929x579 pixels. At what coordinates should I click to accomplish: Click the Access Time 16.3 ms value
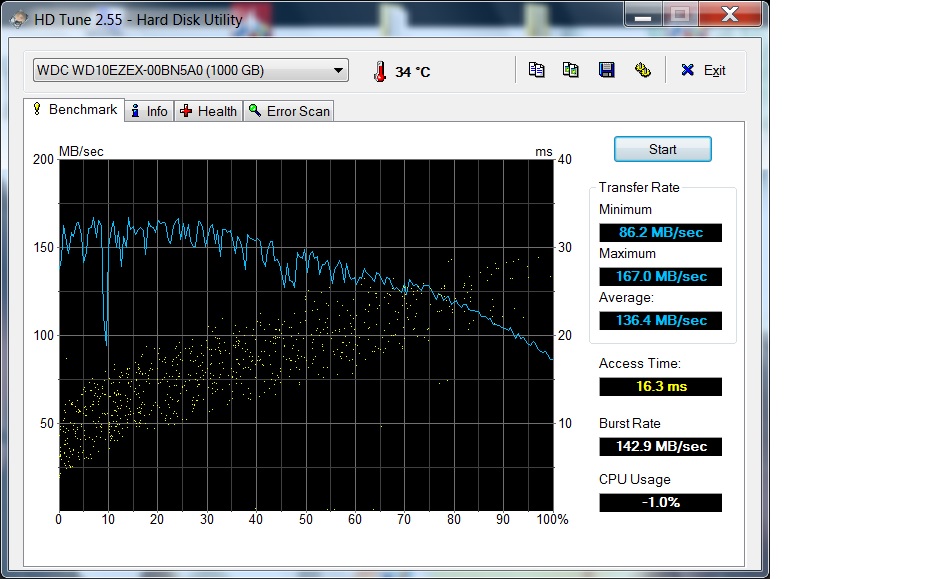pos(660,386)
